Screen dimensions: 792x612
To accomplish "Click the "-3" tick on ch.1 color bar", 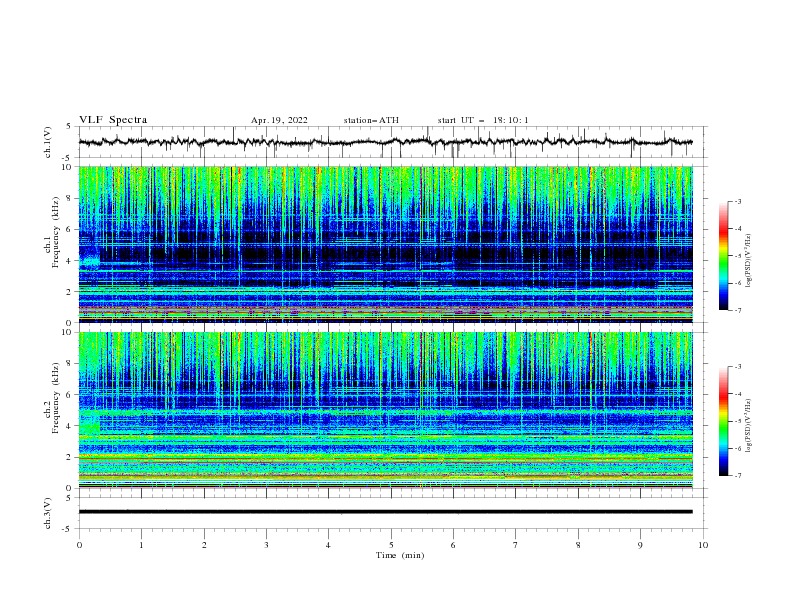I will tap(737, 201).
